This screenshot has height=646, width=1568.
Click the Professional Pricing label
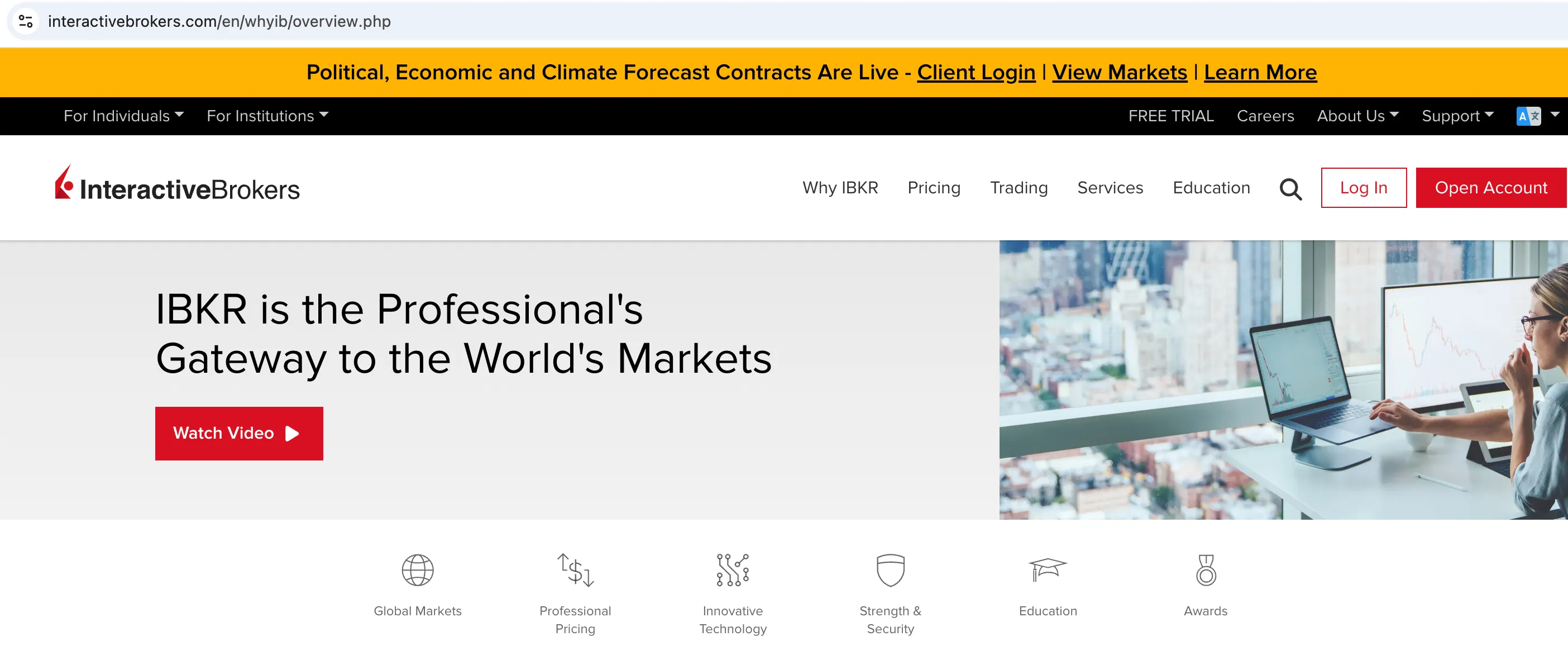[575, 619]
